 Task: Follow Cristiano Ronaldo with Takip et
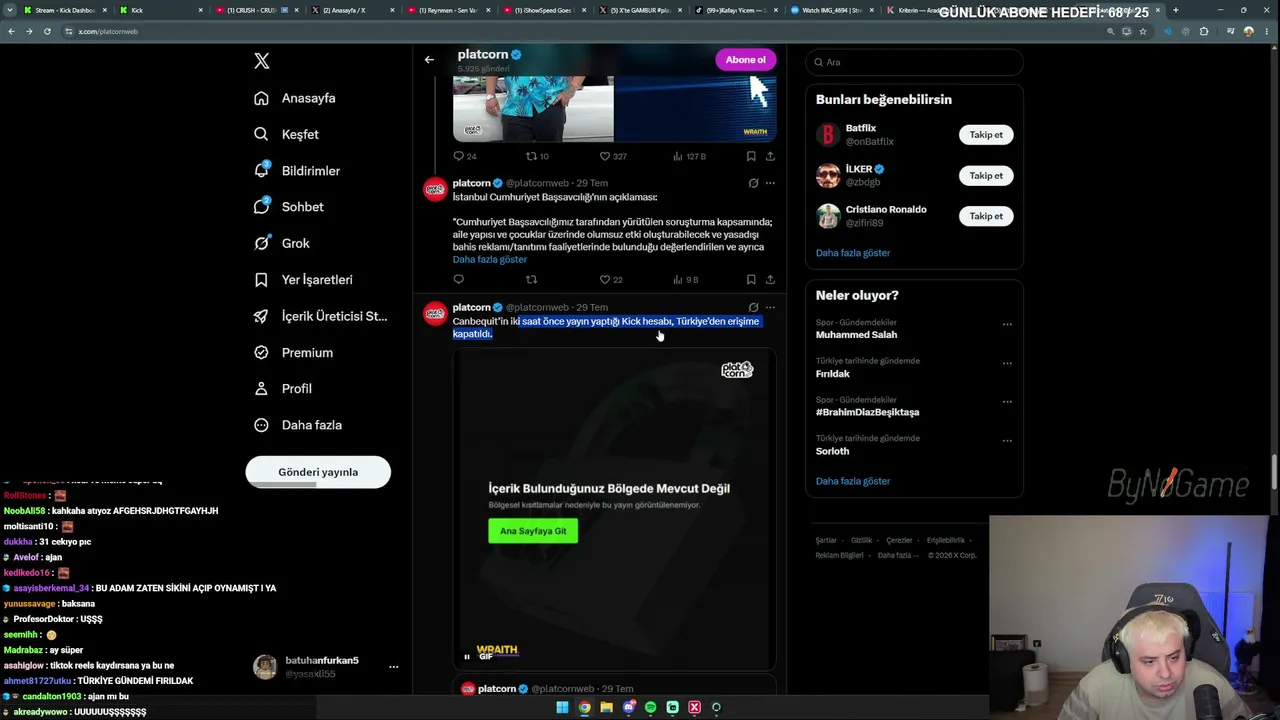pyautogui.click(x=986, y=216)
